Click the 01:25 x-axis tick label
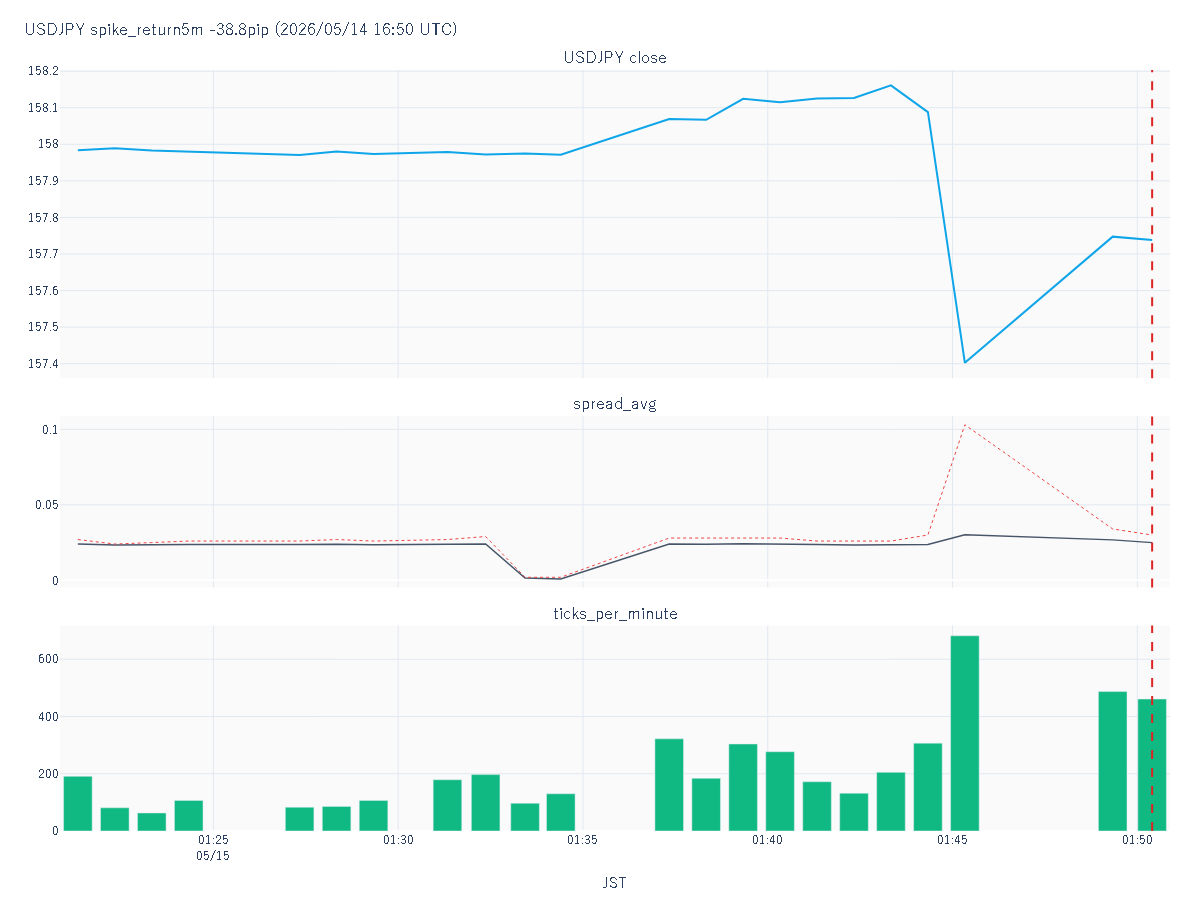1200x900 pixels. [213, 841]
